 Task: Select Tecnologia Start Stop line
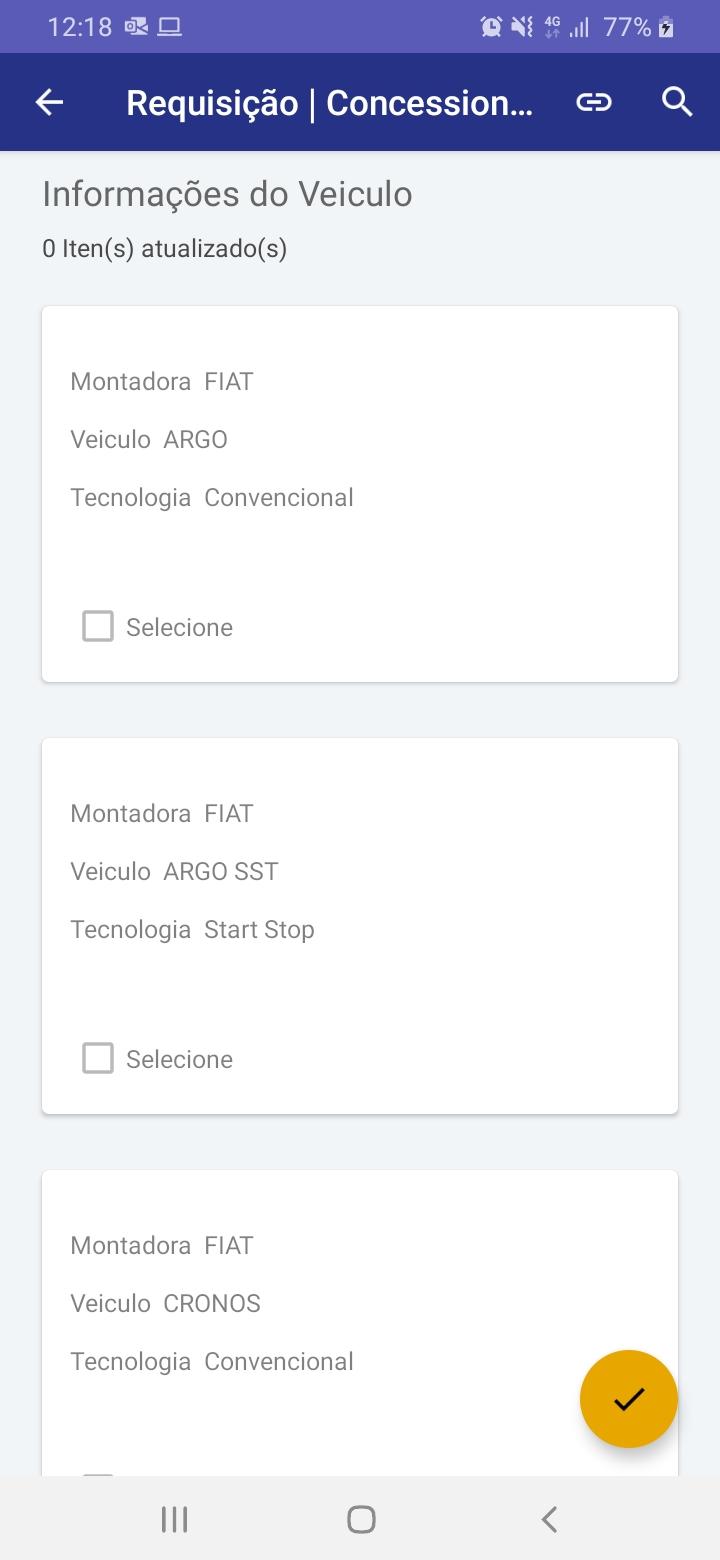pos(192,930)
